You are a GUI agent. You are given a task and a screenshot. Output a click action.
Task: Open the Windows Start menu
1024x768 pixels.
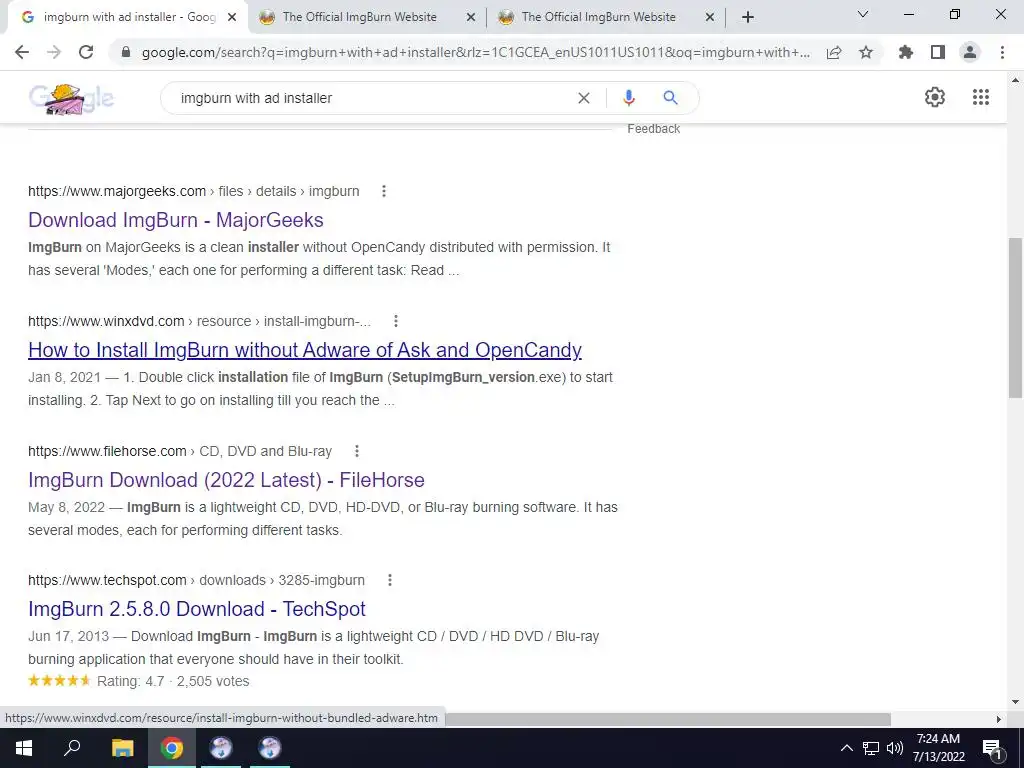(x=24, y=748)
